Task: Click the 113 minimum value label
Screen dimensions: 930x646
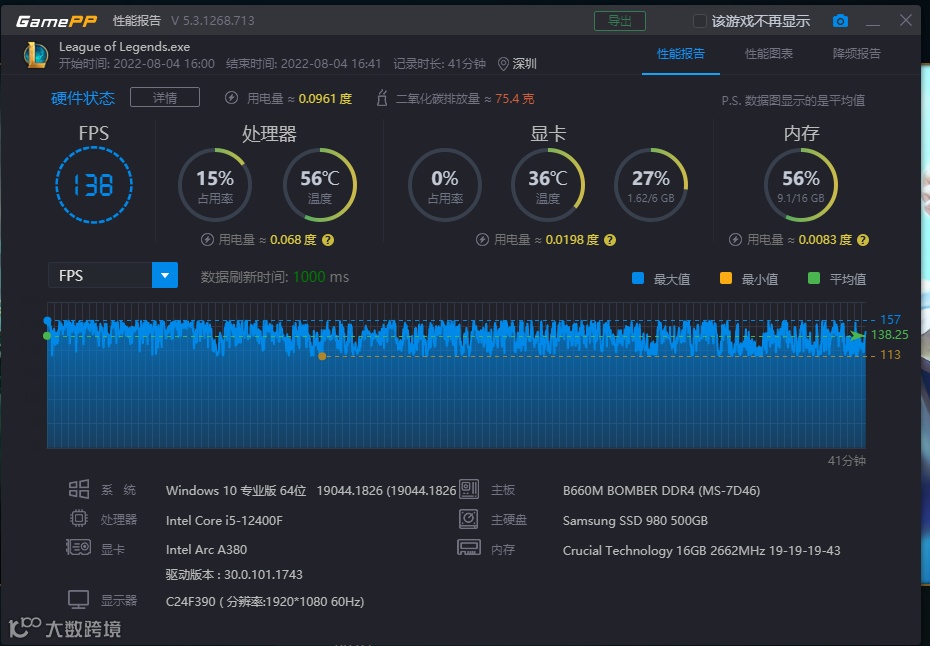Action: [890, 355]
